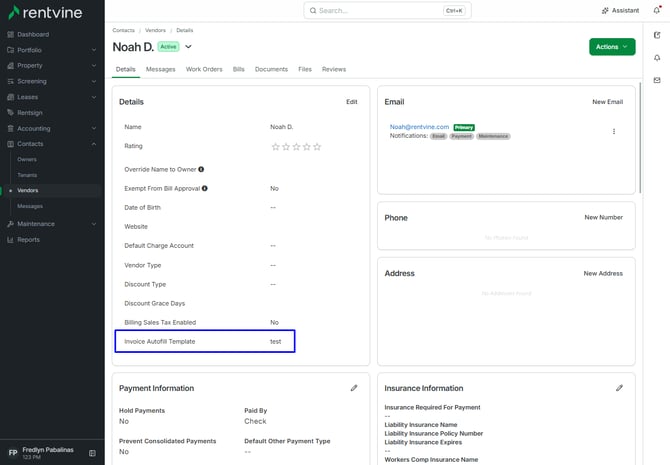670x465 pixels.
Task: Set rating to four stars
Action: tap(307, 147)
